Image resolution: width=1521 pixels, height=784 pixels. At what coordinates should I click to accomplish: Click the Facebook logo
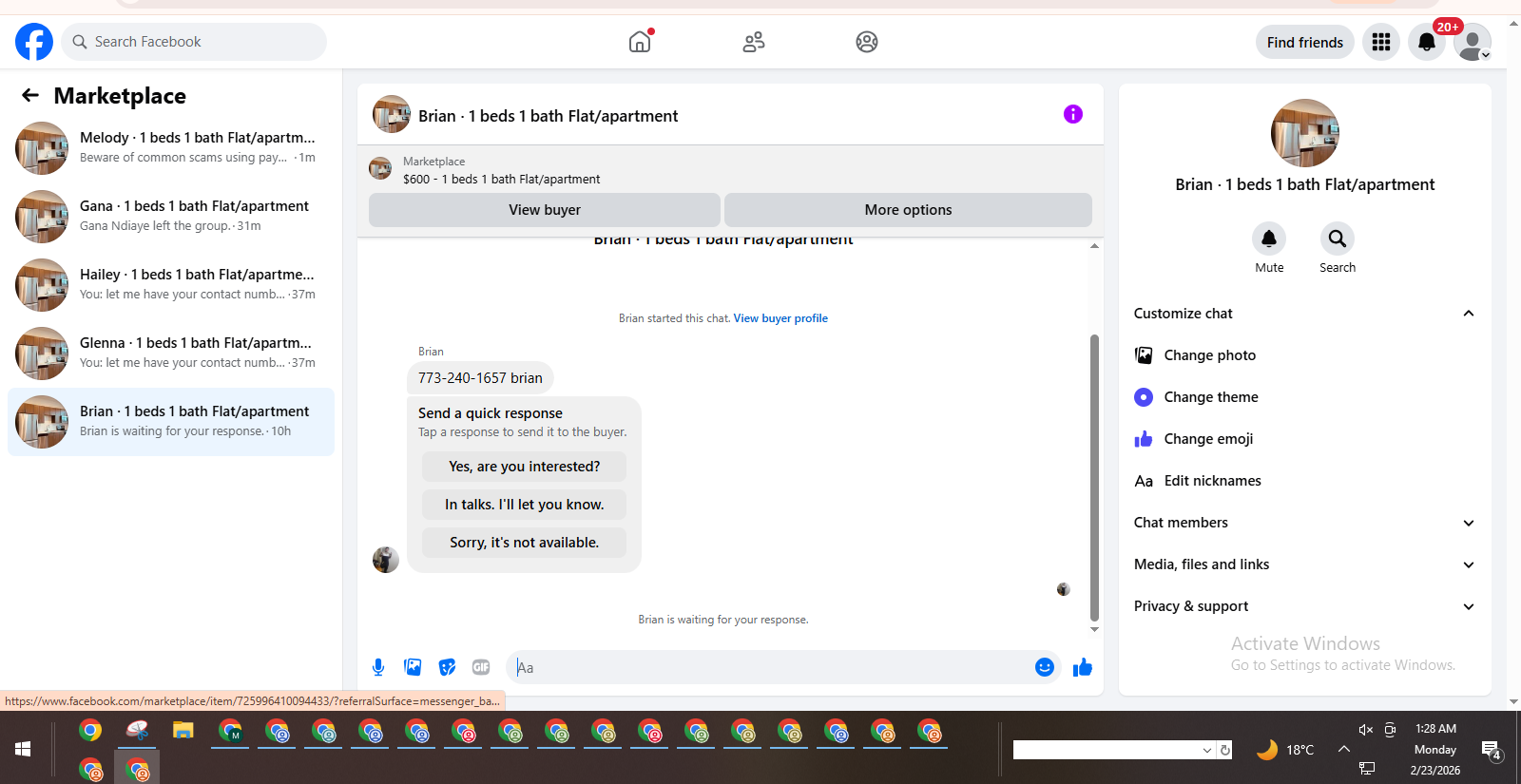tap(34, 42)
